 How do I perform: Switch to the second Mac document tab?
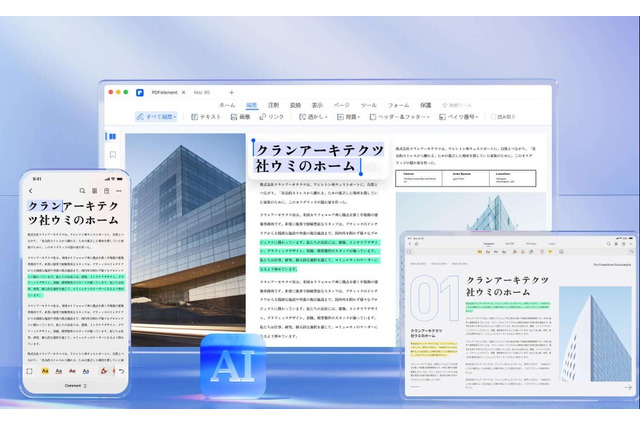click(202, 93)
